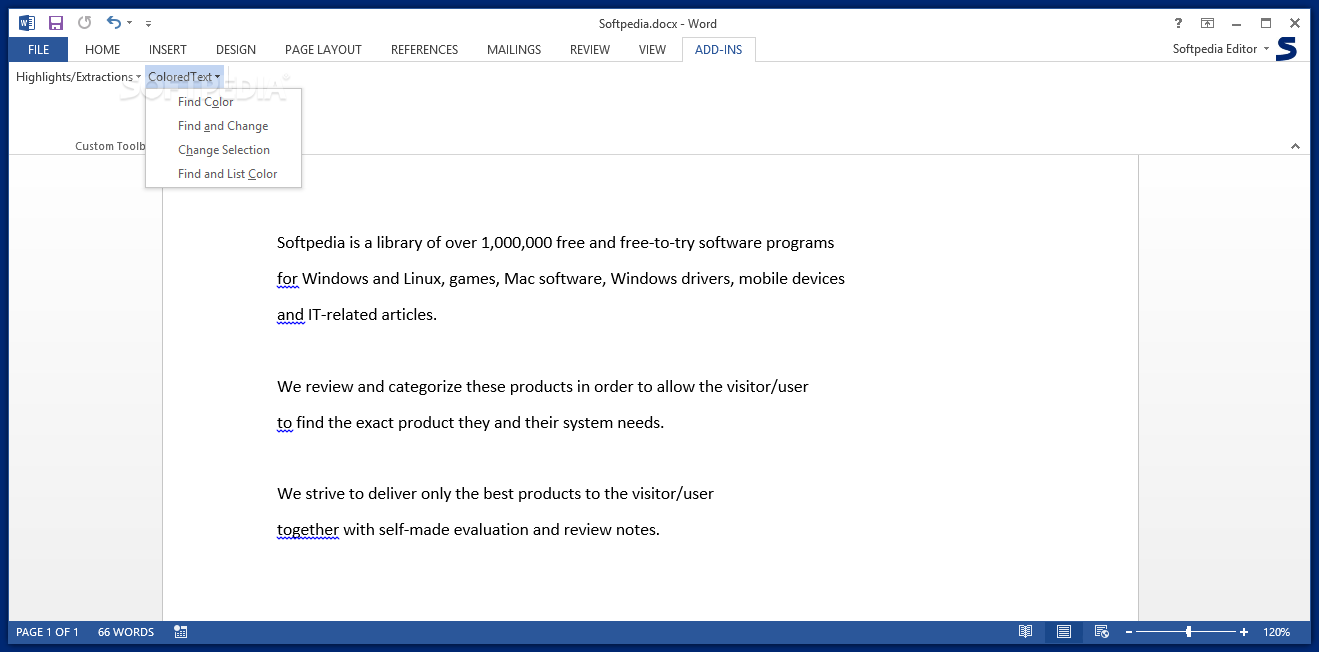
Task: Click '1,000,000' in the document
Action: [x=518, y=243]
